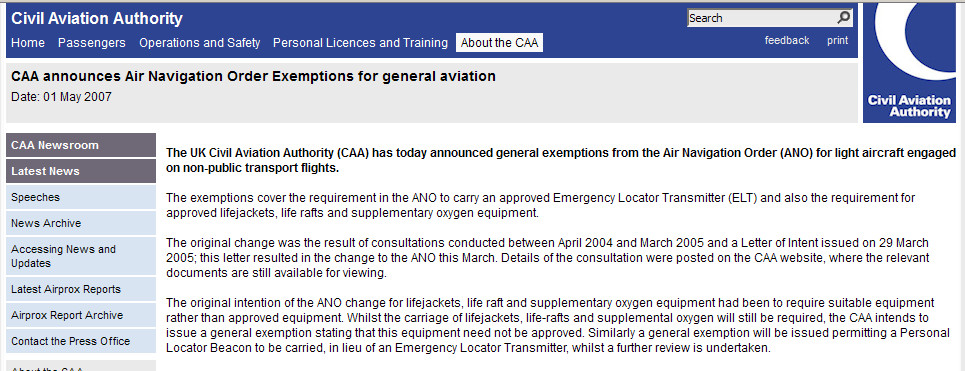Image resolution: width=965 pixels, height=371 pixels.
Task: Open Accessing News and Updates link
Action: (x=81, y=256)
